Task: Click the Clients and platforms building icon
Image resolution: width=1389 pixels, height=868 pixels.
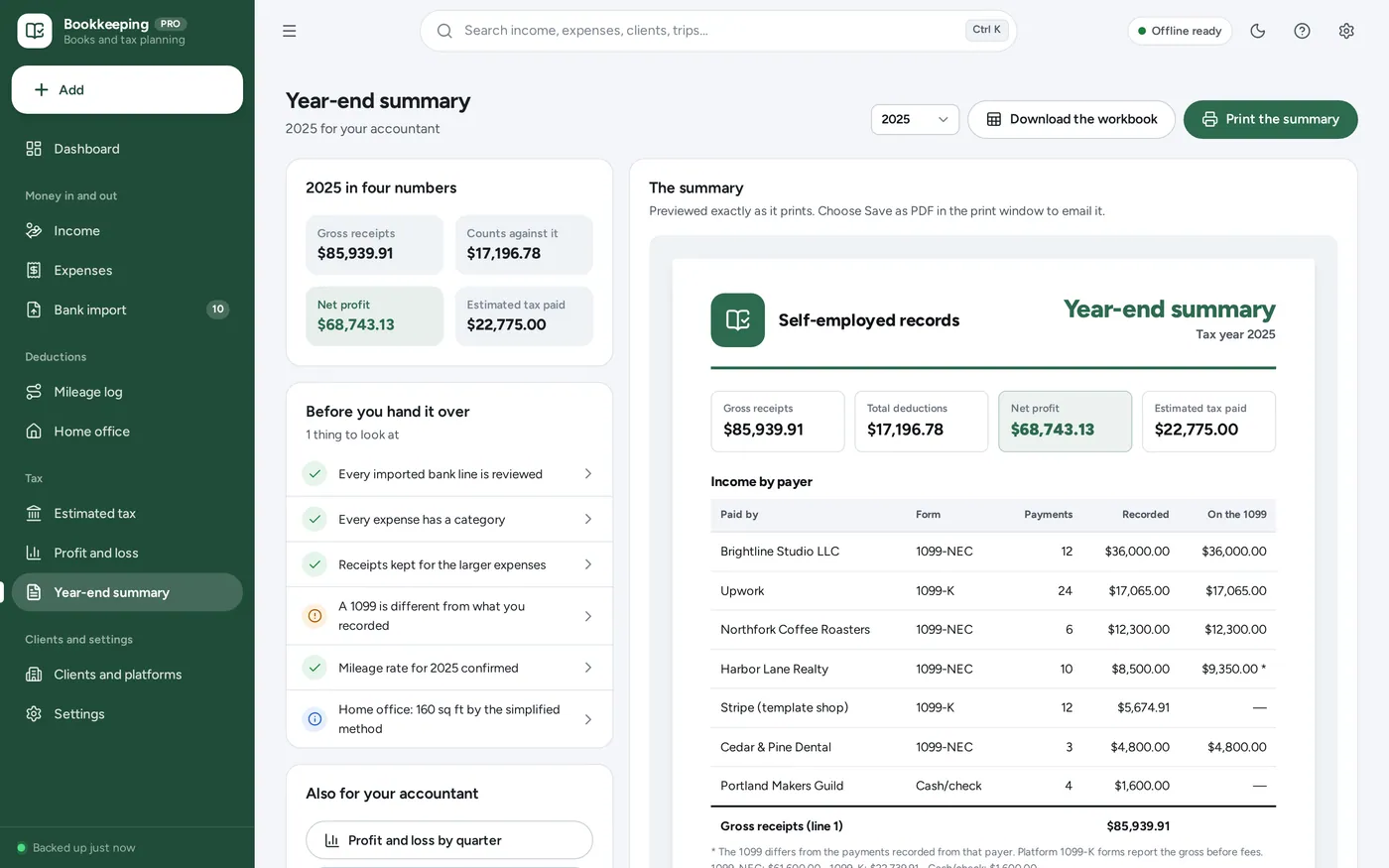Action: [34, 675]
